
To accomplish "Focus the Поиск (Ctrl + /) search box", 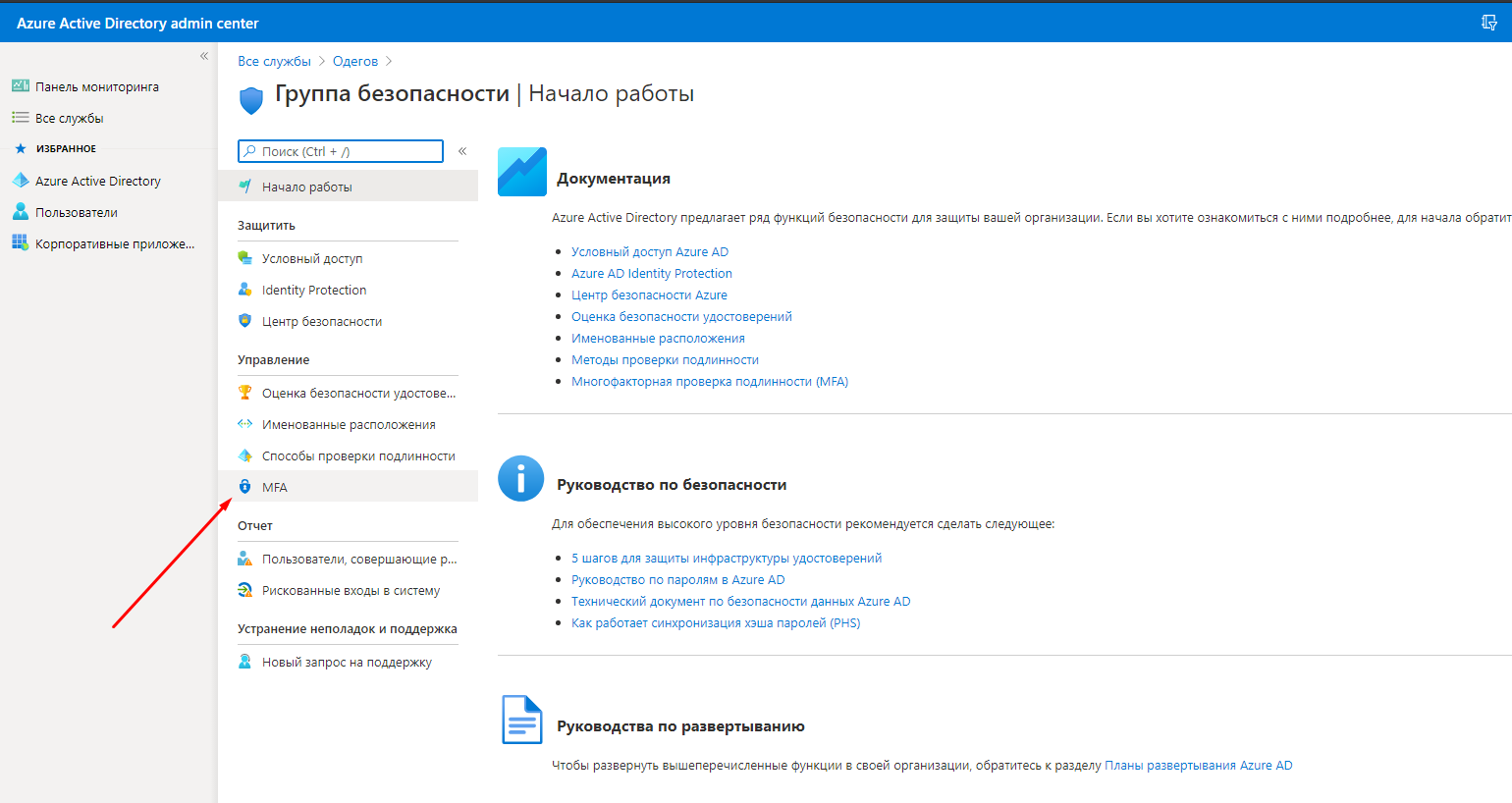I will click(x=341, y=151).
